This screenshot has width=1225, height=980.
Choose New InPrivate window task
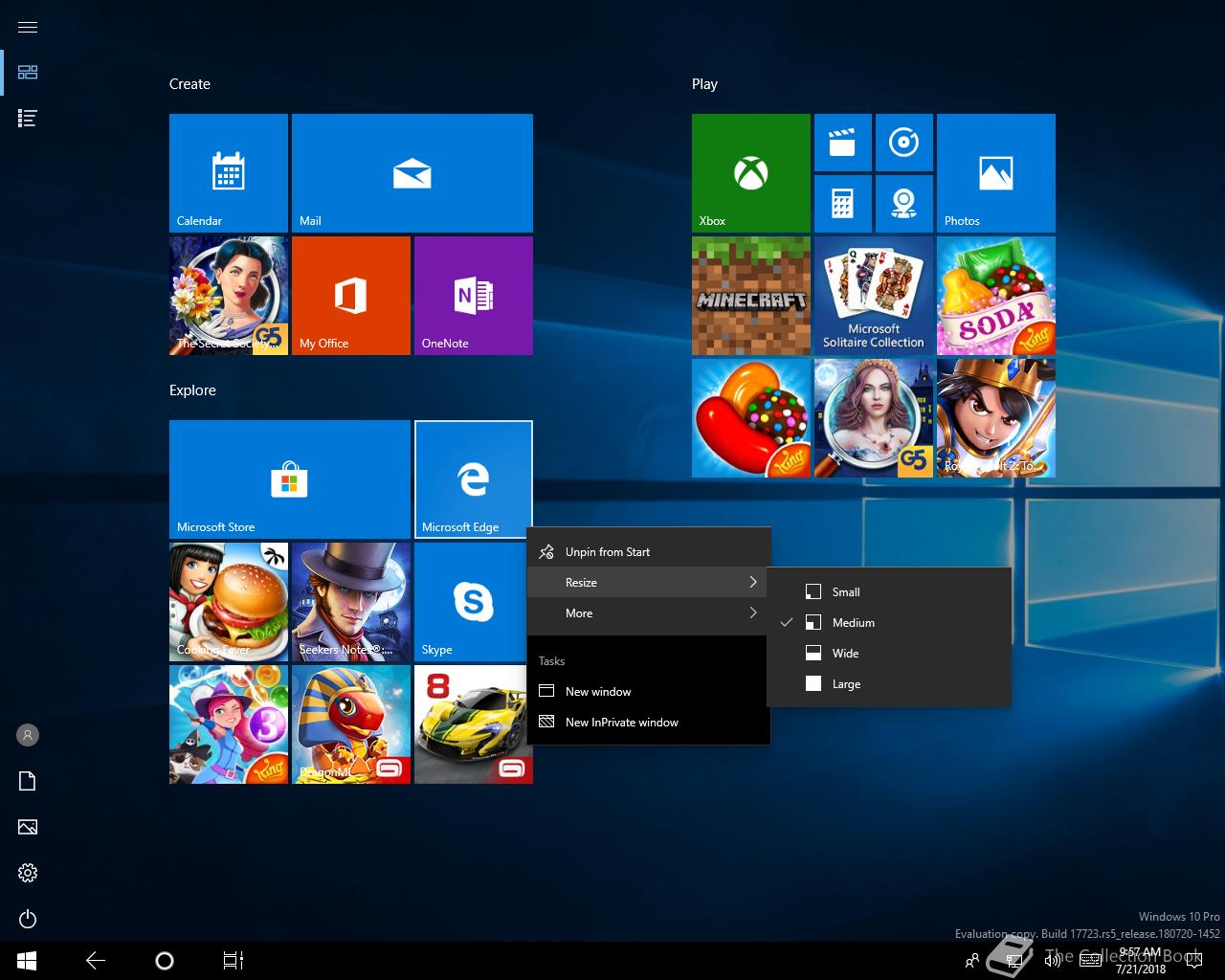649,723
